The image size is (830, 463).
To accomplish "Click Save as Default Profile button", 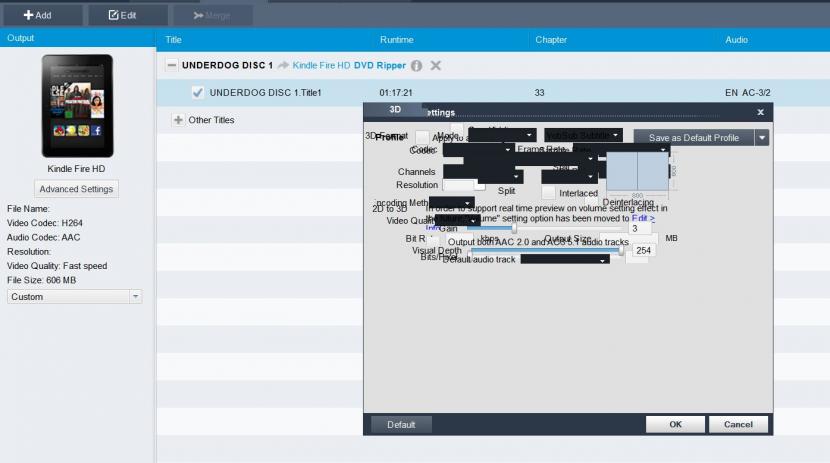I will tap(693, 138).
